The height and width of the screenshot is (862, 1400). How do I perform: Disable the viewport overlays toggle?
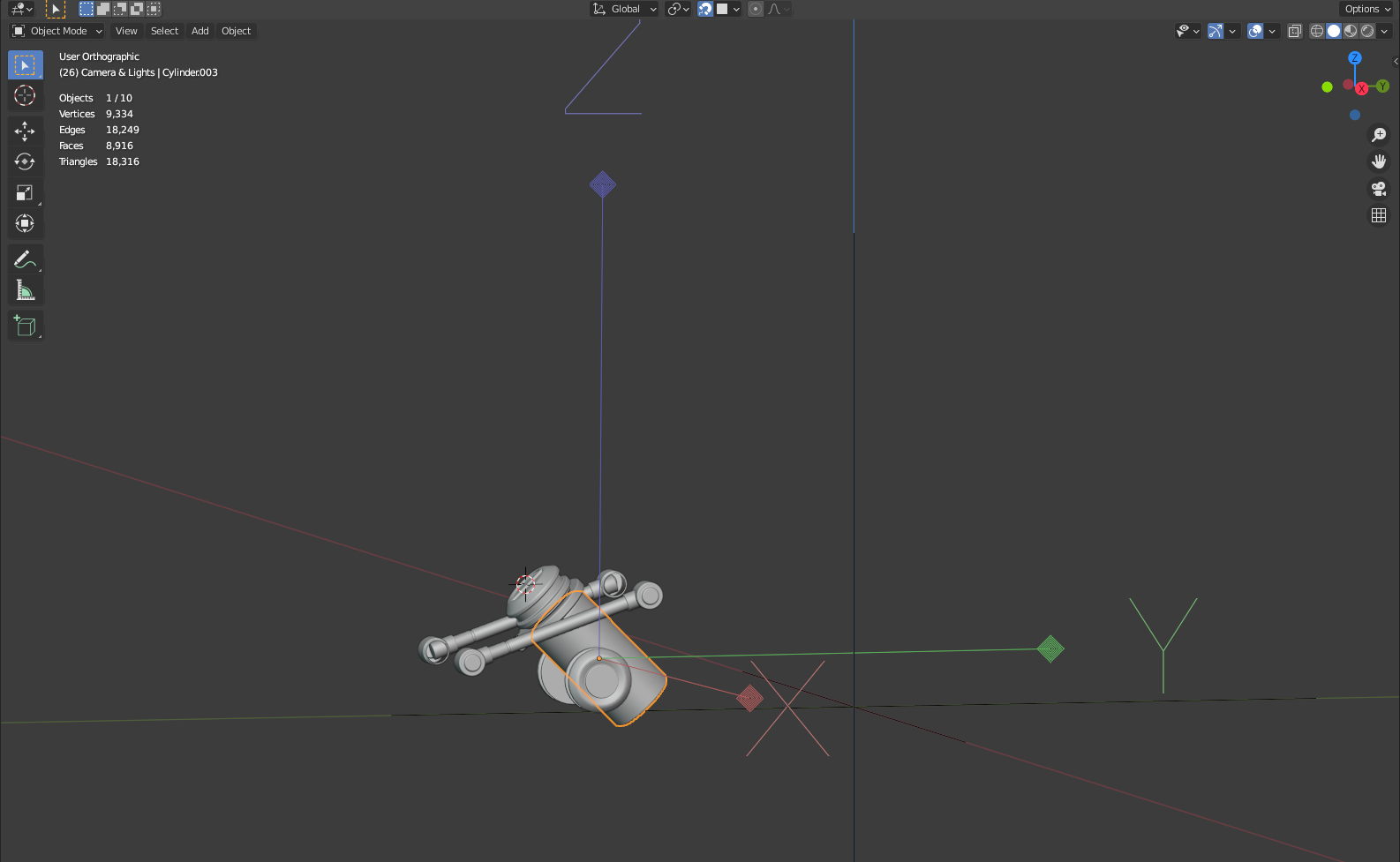click(x=1255, y=31)
